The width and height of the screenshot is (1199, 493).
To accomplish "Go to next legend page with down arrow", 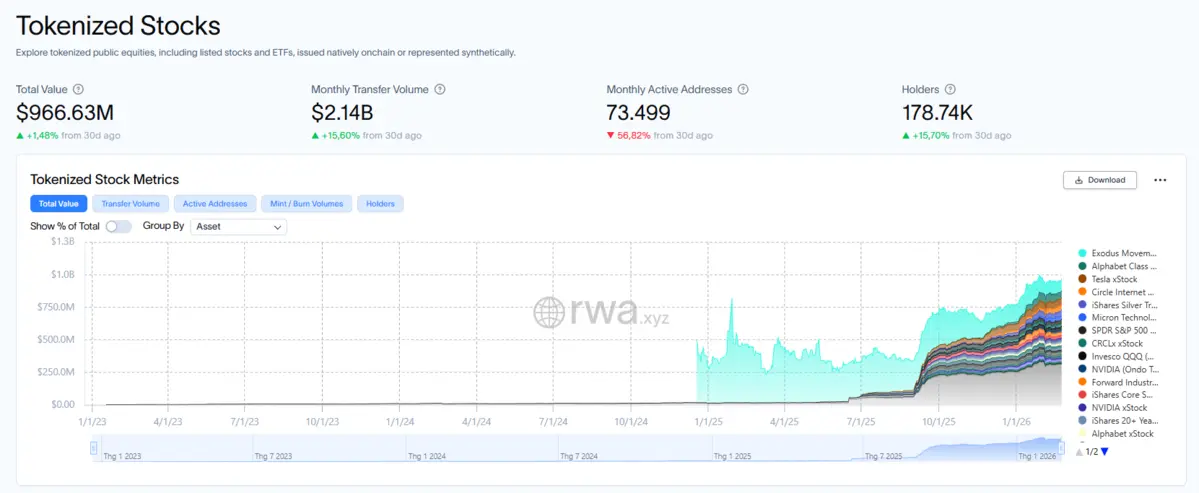I will [x=1105, y=452].
